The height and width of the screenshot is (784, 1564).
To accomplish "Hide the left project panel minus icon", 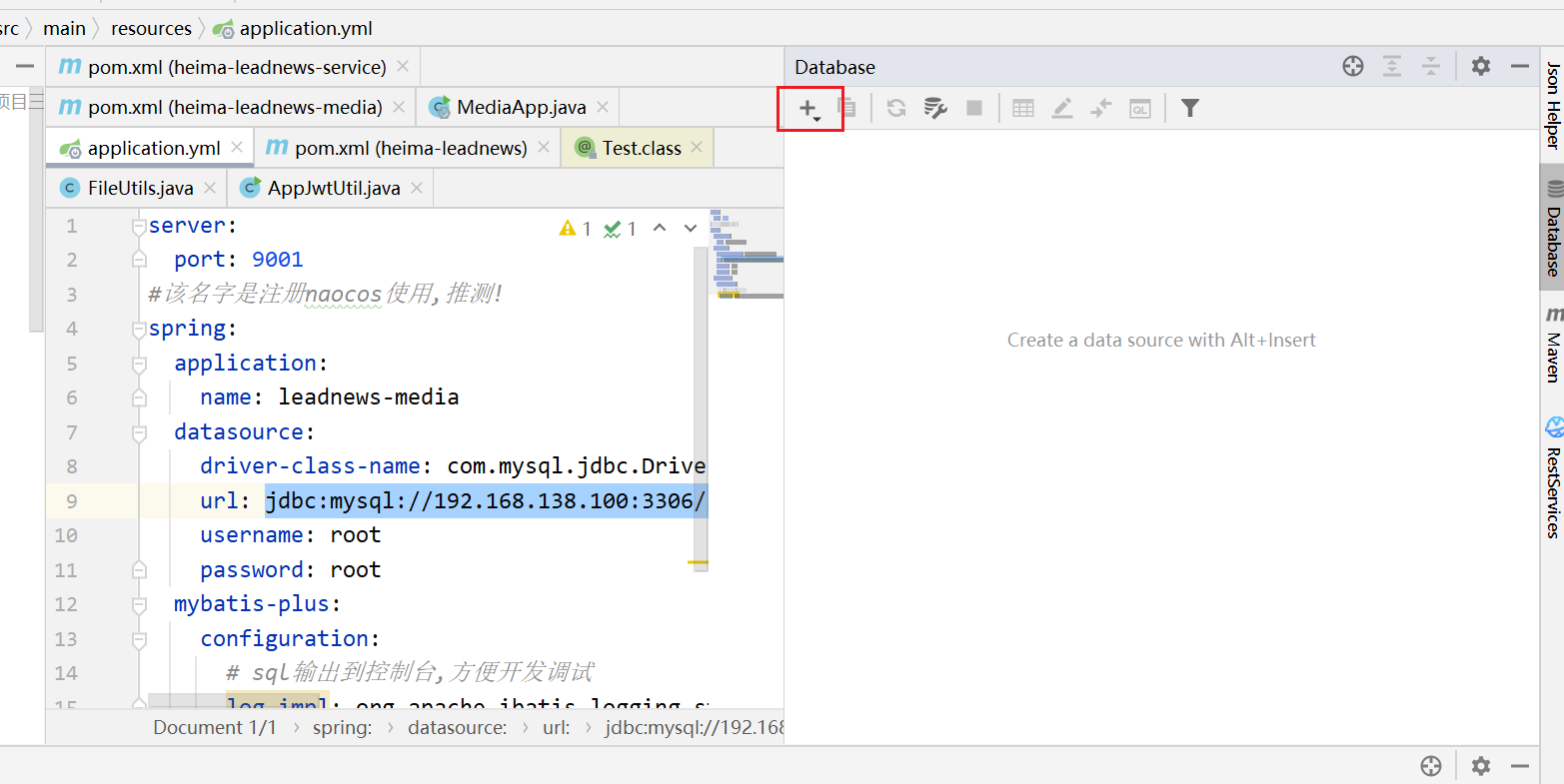I will point(25,67).
